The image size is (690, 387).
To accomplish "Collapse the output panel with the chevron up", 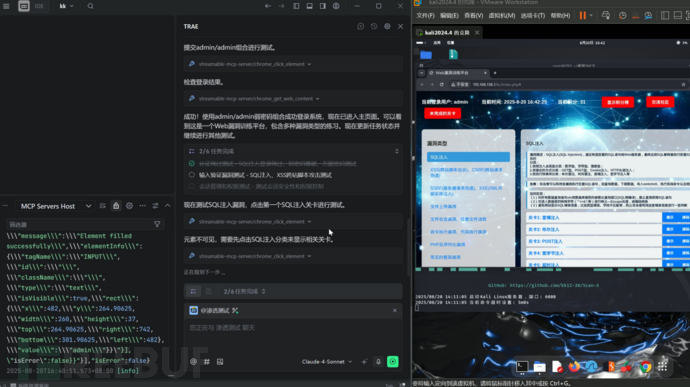I will (x=168, y=206).
